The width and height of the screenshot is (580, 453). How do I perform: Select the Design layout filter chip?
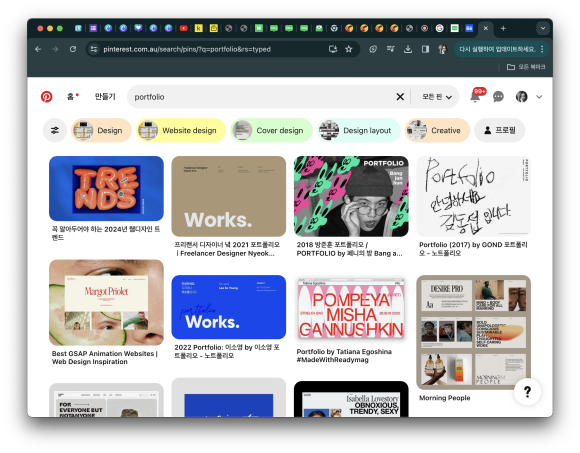[358, 130]
